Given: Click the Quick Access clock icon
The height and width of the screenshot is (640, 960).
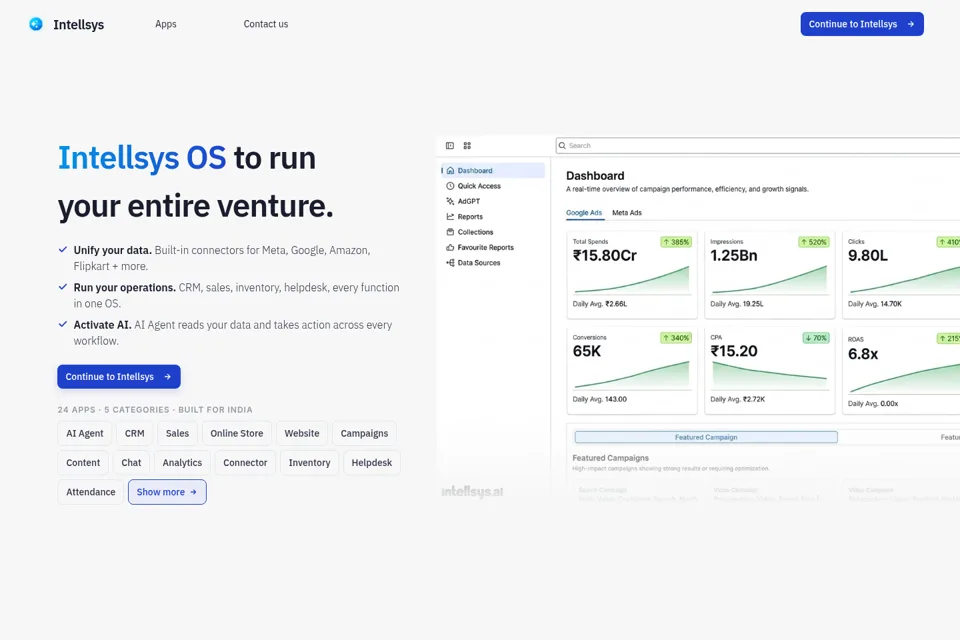Looking at the screenshot, I should pos(451,186).
